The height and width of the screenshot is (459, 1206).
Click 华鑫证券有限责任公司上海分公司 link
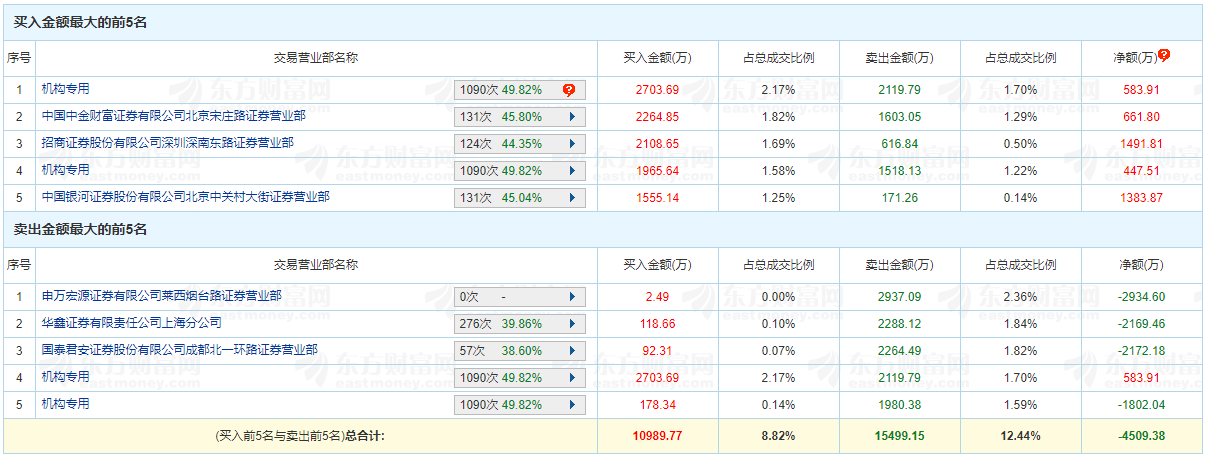[131, 323]
